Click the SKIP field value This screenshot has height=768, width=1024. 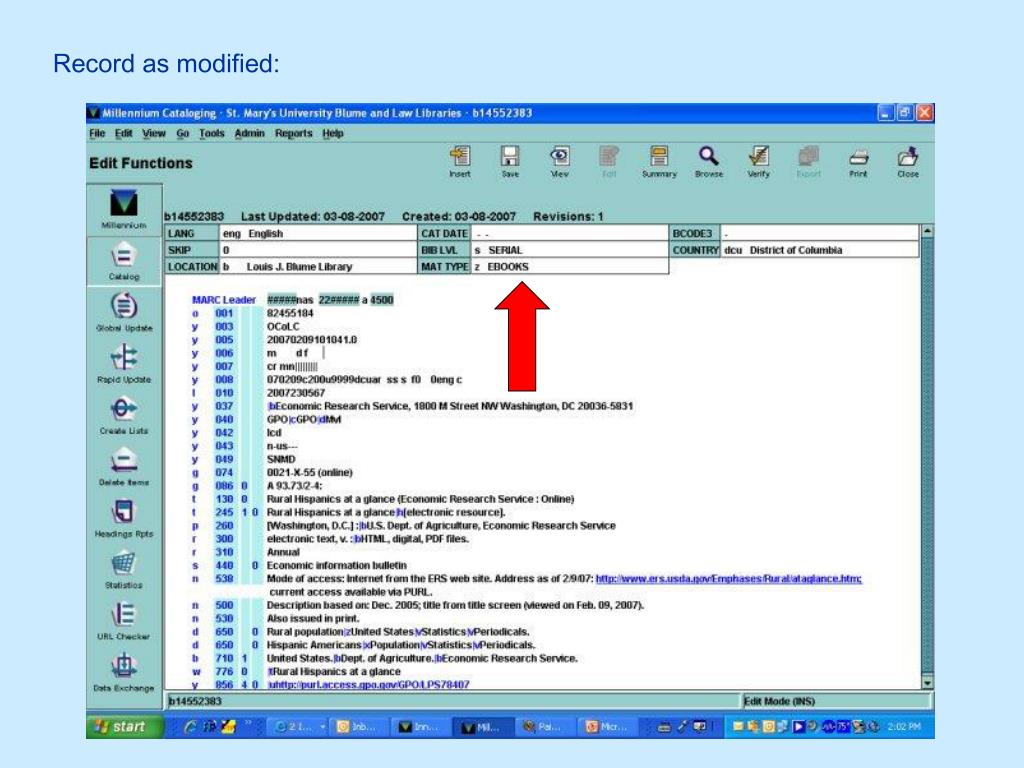(x=318, y=250)
